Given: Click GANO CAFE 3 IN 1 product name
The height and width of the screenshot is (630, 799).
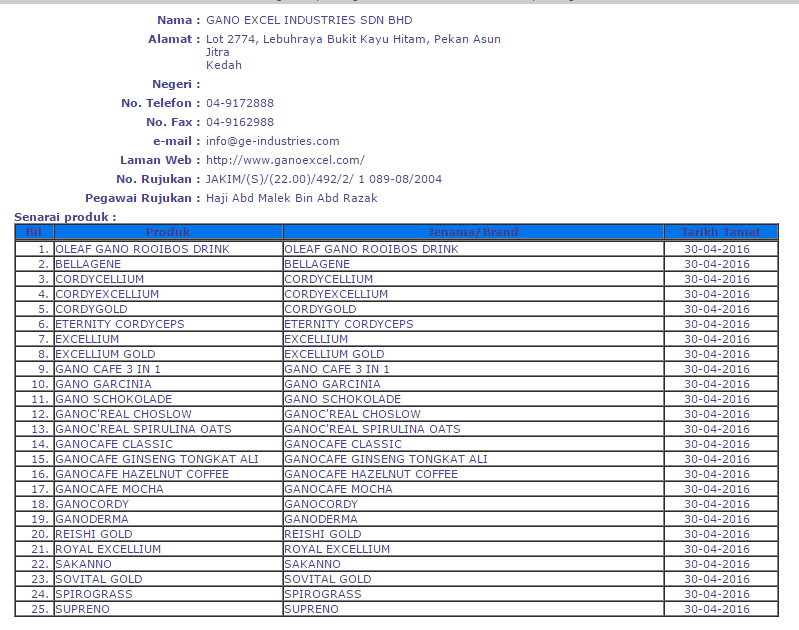Looking at the screenshot, I should point(108,369).
